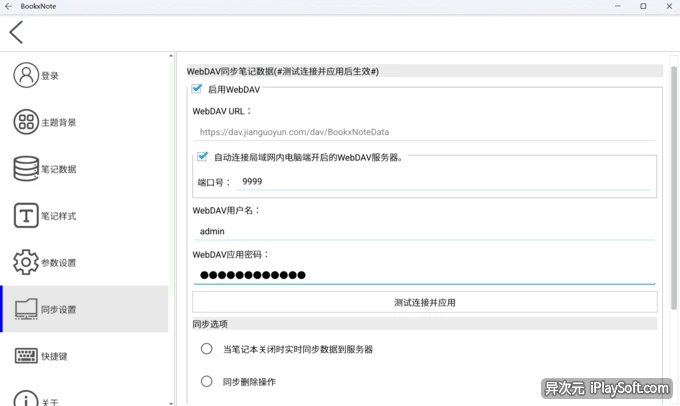Image resolution: width=680 pixels, height=406 pixels.
Task: Toggle the 启用WebDAV checkbox
Action: tap(197, 89)
